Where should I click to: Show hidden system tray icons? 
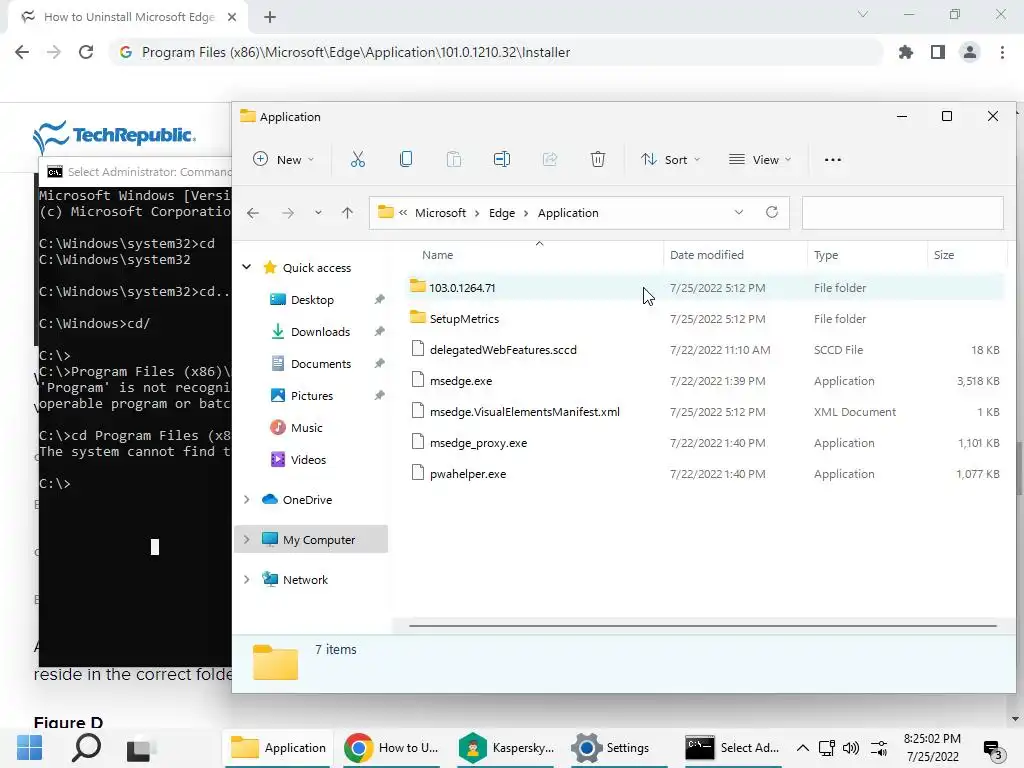pyautogui.click(x=803, y=748)
